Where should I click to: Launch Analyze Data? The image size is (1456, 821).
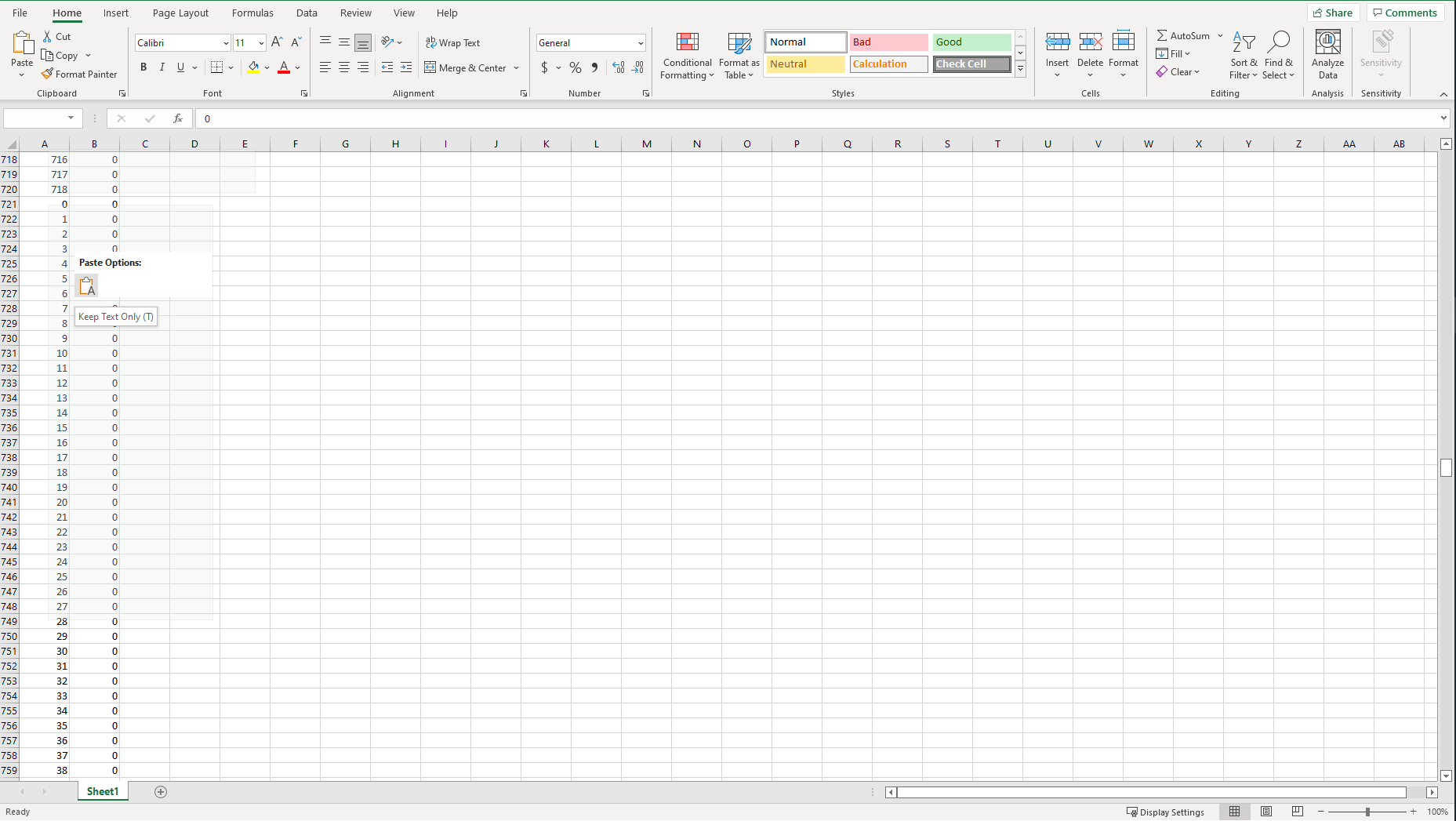(x=1327, y=55)
